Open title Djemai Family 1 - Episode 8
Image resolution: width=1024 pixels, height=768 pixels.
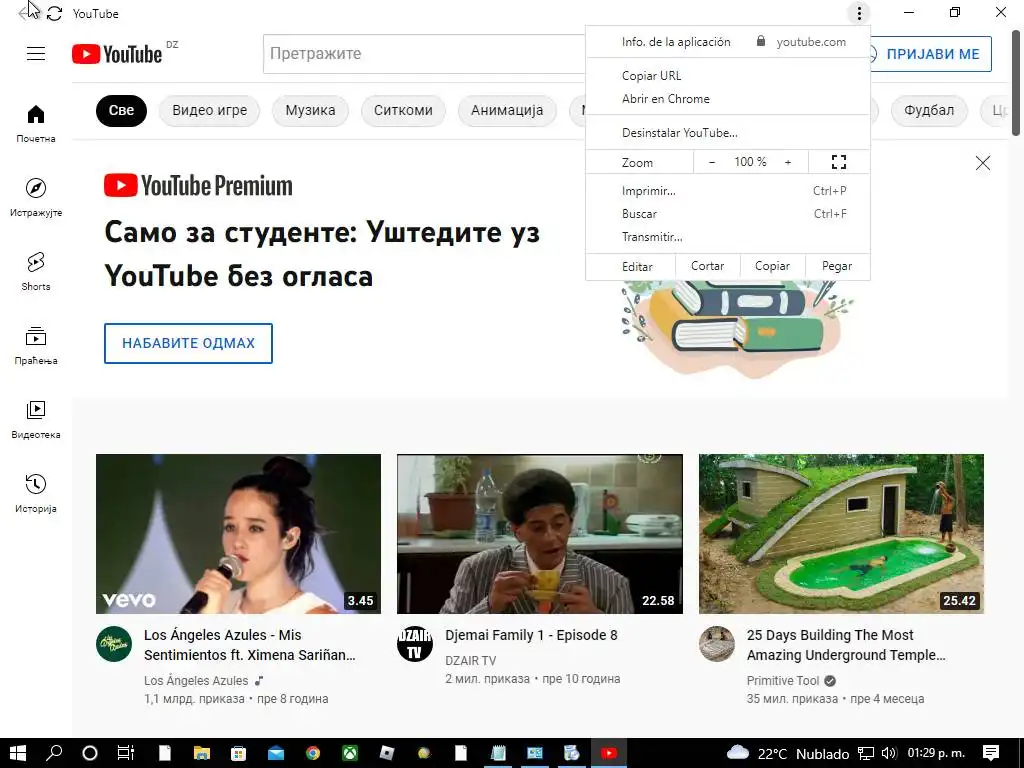(x=531, y=635)
